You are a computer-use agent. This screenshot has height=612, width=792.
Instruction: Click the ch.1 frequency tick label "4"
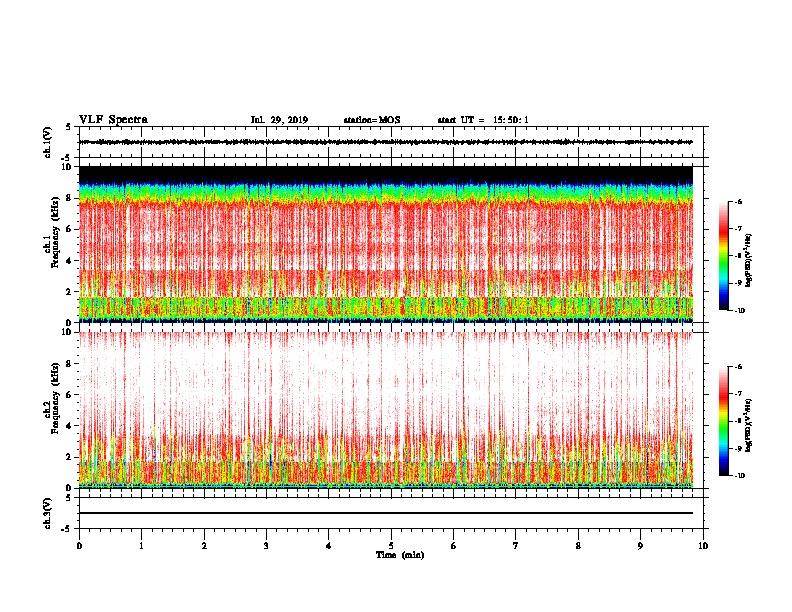[69, 261]
